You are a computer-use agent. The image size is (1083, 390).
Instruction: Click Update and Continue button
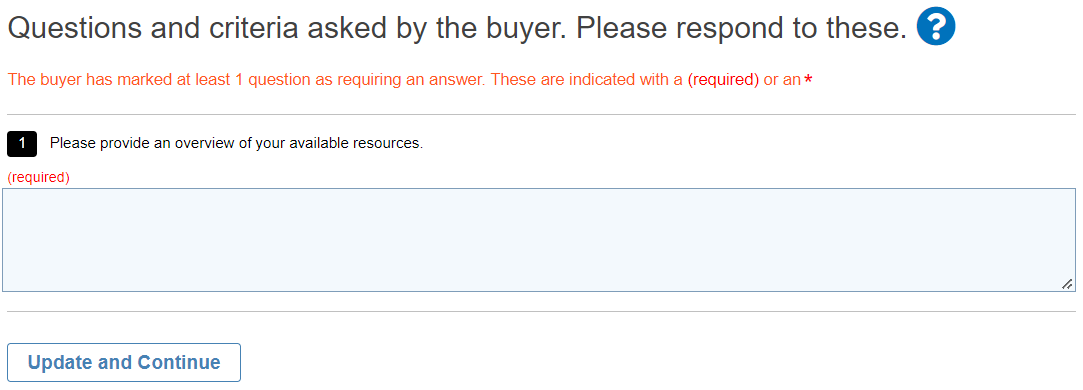(x=124, y=362)
